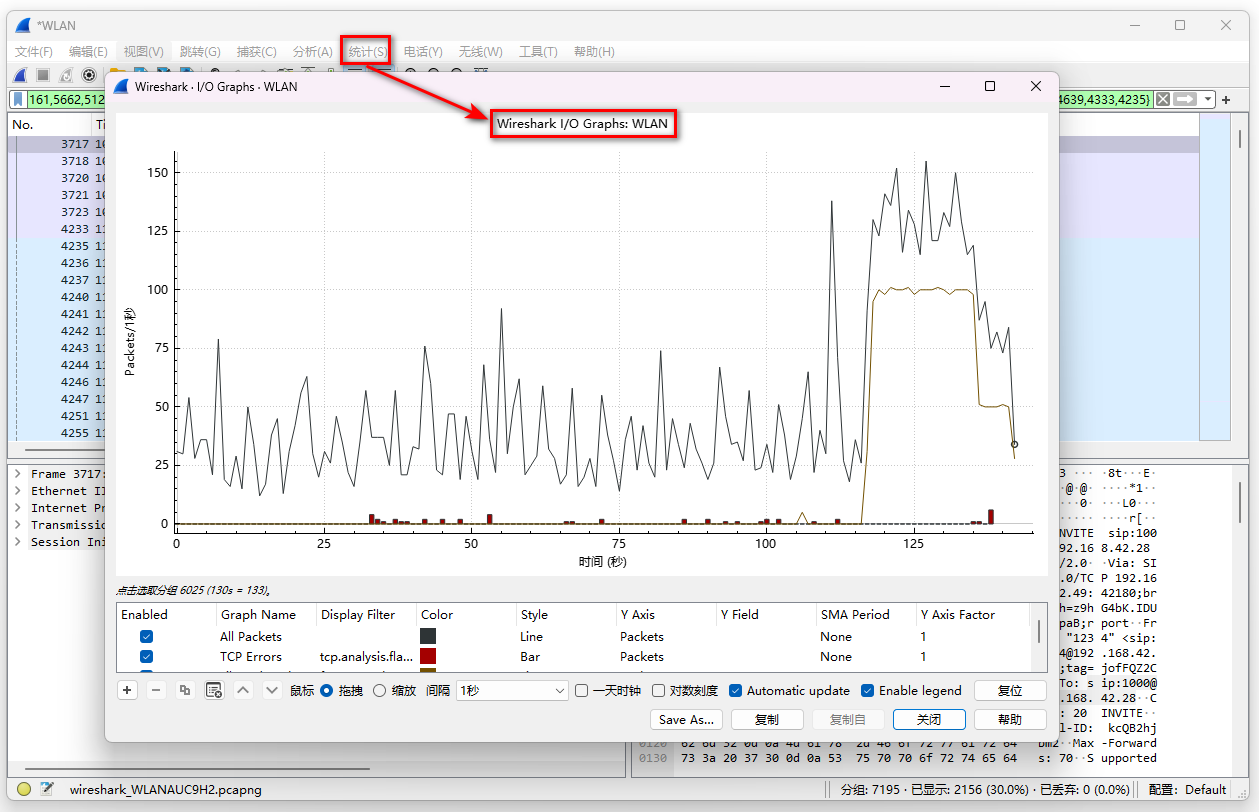Open the filter bookmark icon
1259x812 pixels.
point(19,99)
